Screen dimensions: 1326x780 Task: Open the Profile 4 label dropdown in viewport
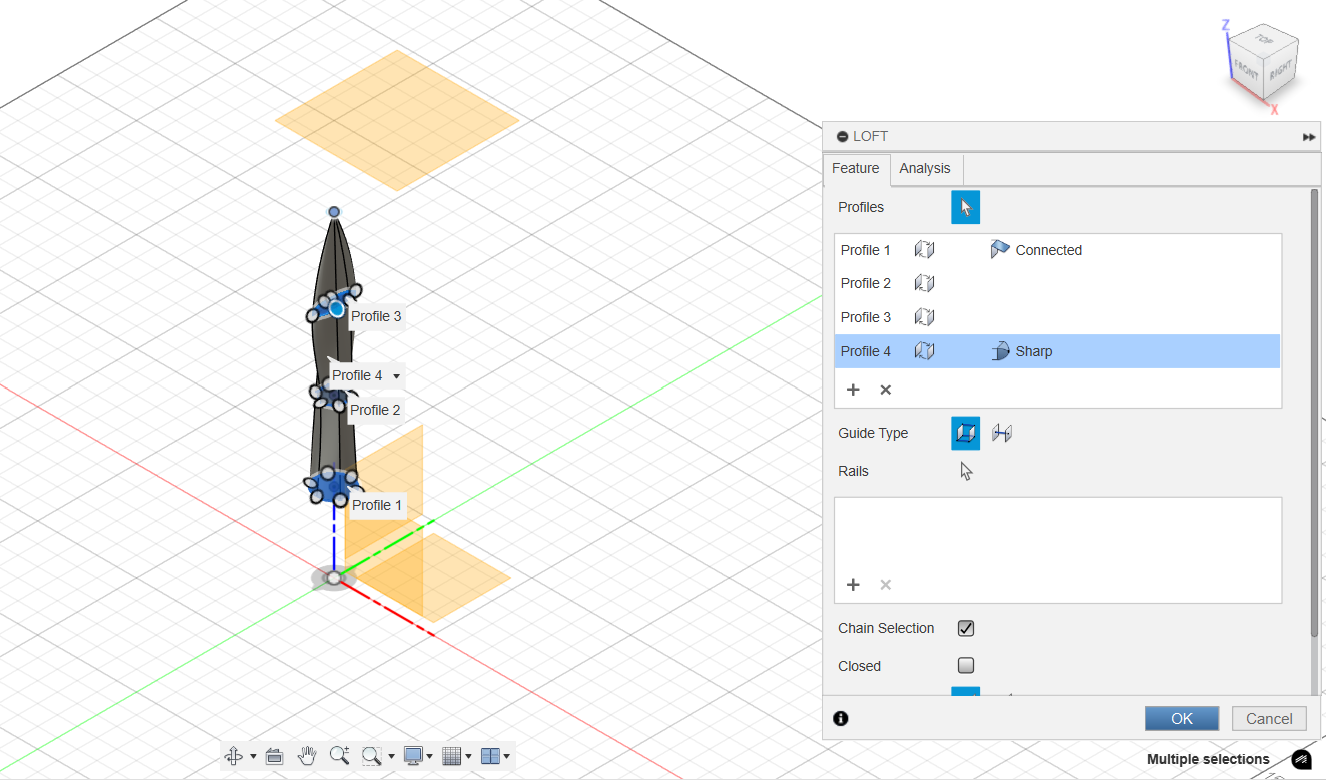[x=397, y=376]
